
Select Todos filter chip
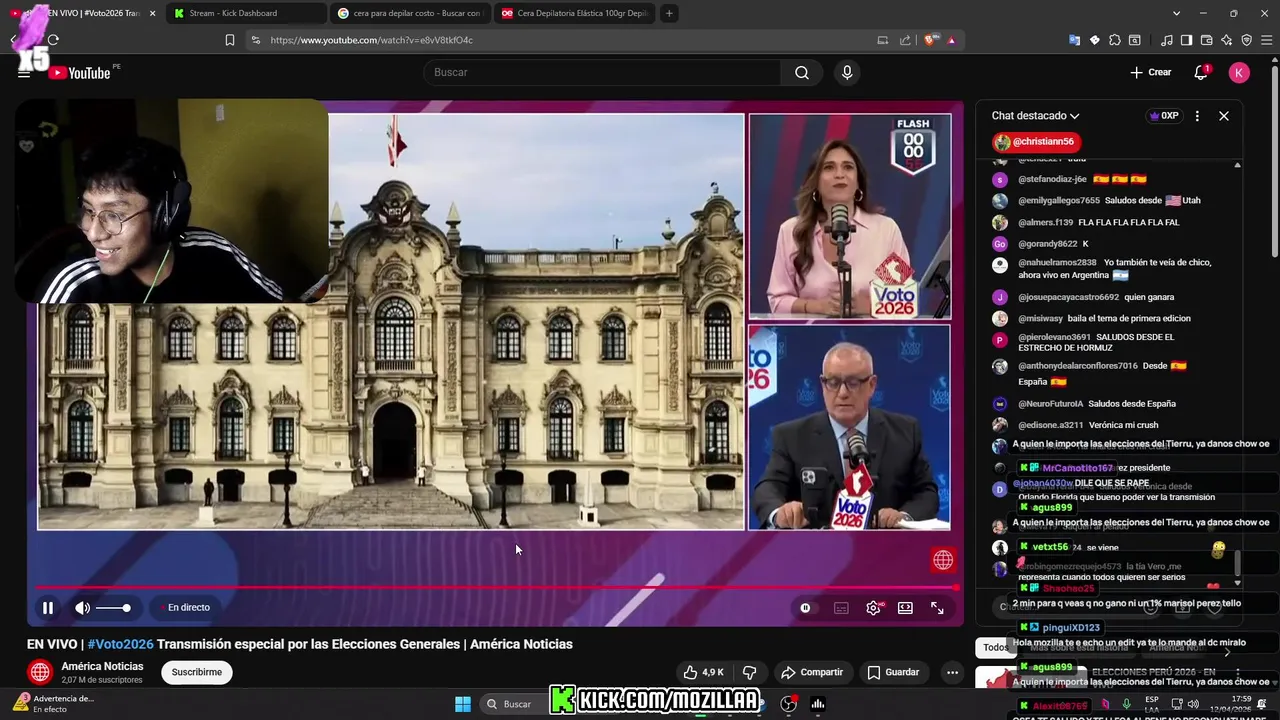tap(995, 647)
